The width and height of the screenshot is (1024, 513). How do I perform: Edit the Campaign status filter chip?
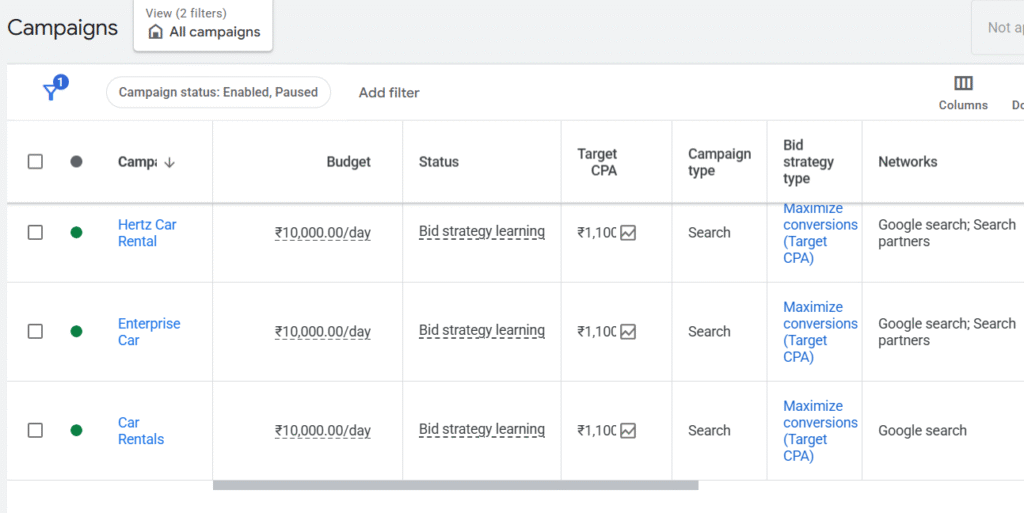coord(218,92)
